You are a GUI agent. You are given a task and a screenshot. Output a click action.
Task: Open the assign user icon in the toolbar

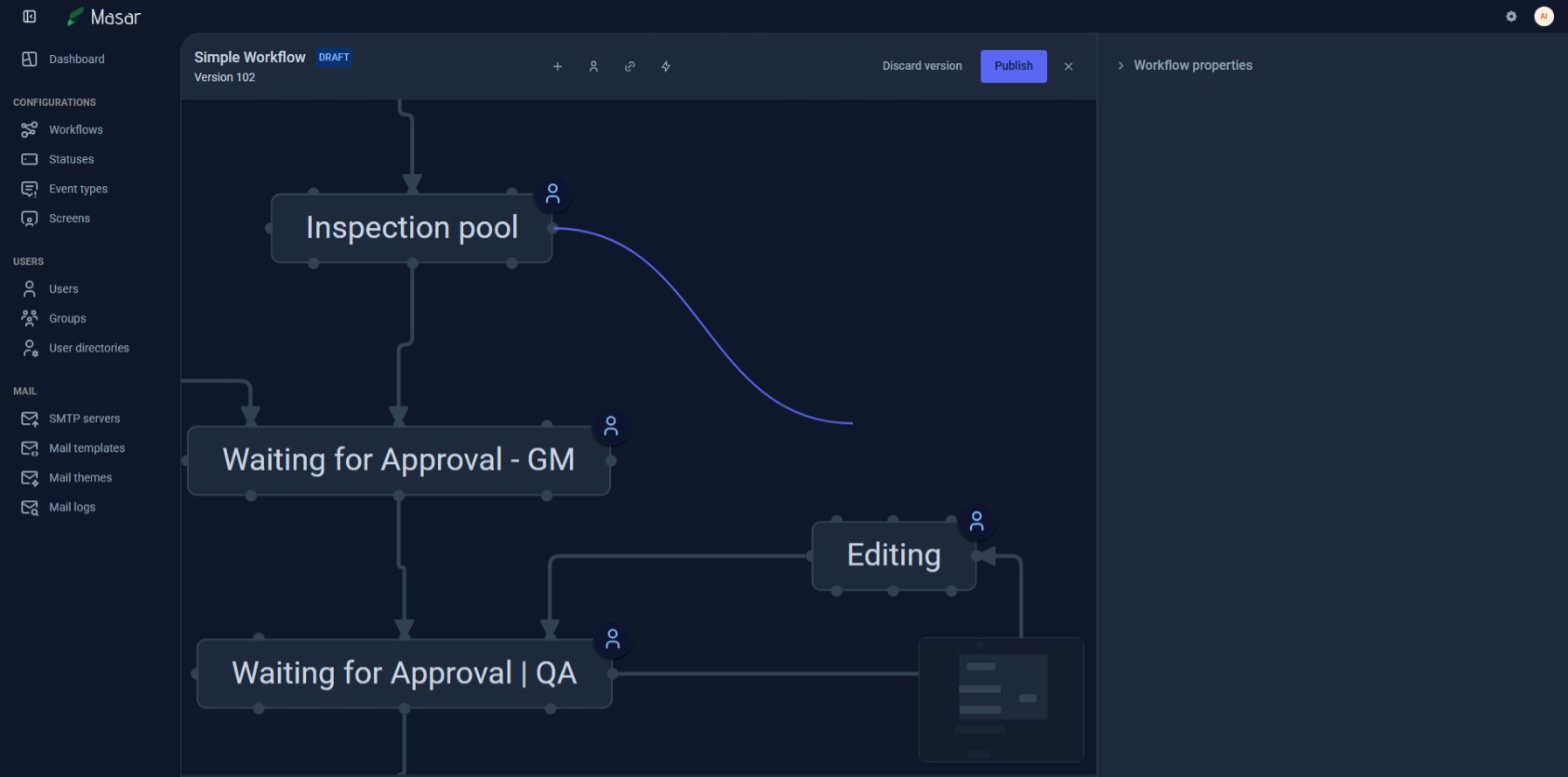593,66
